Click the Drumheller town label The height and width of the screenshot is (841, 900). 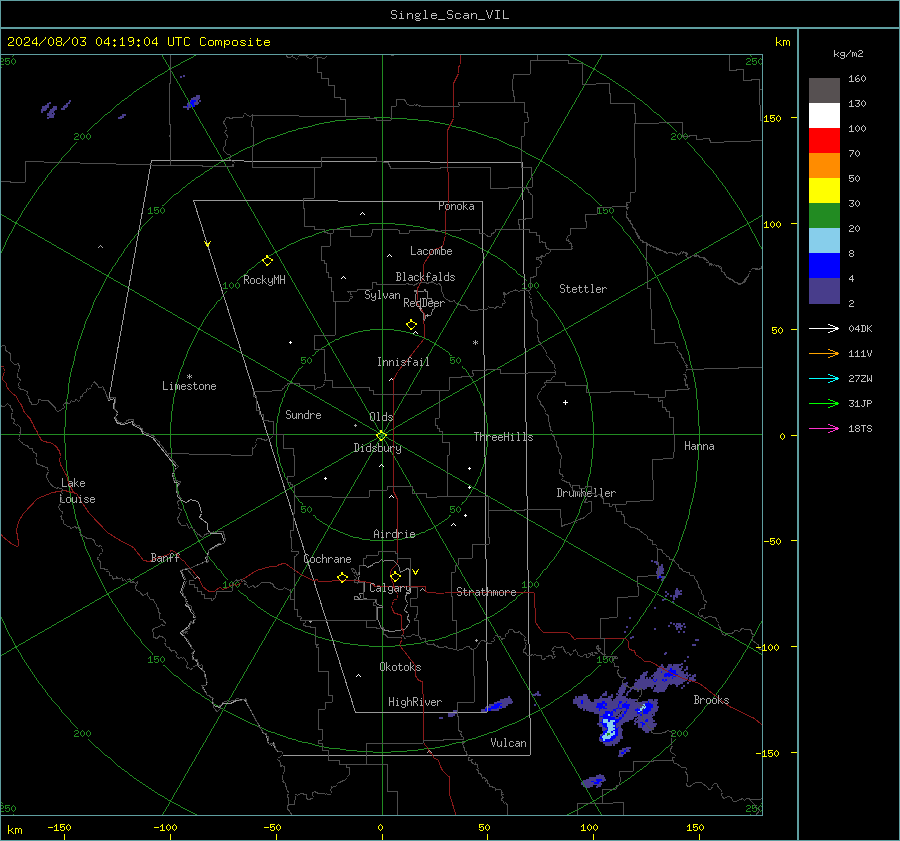586,493
